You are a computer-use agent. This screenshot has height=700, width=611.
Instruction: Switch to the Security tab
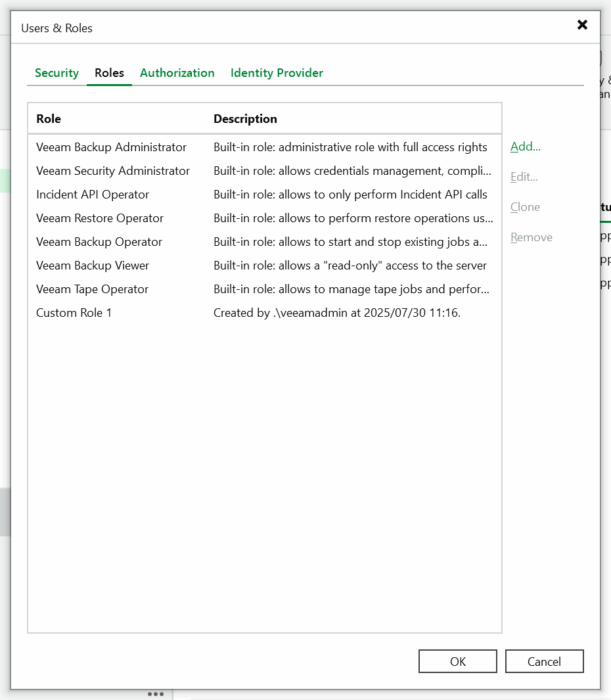[57, 73]
